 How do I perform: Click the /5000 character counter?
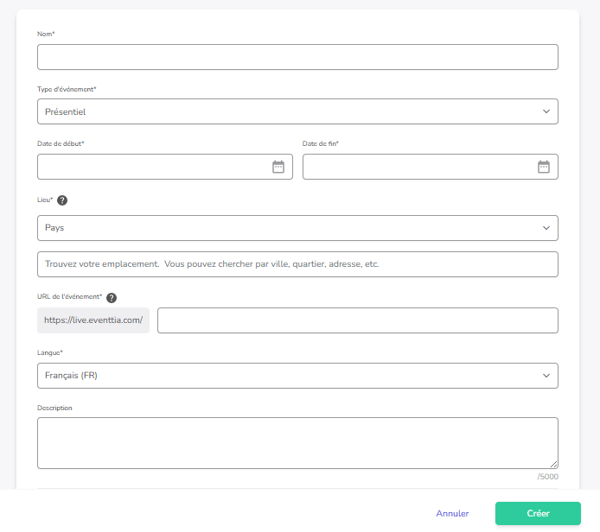coord(547,477)
